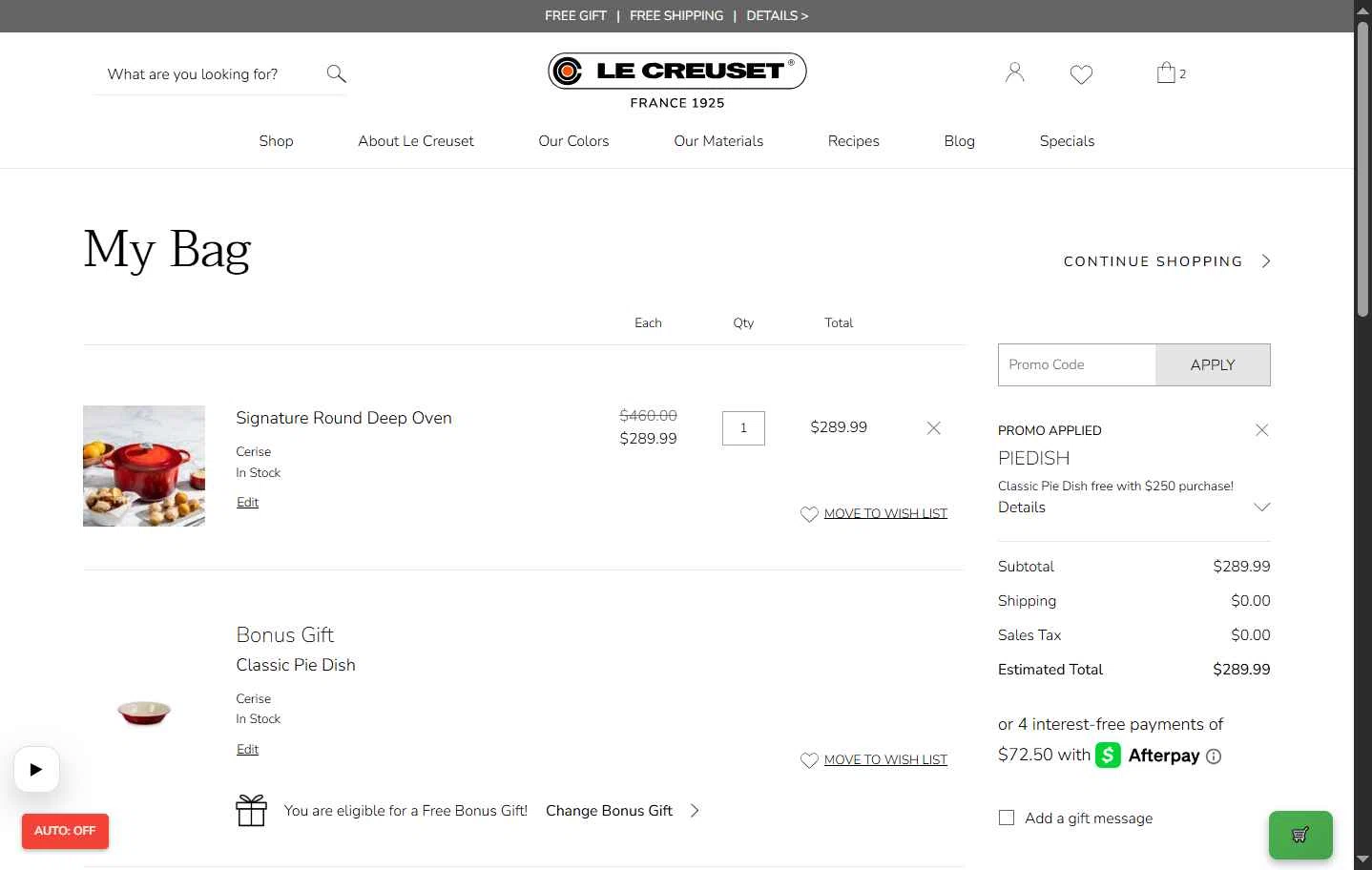
Task: Click the Estimated Total amount $289.99
Action: (1241, 670)
